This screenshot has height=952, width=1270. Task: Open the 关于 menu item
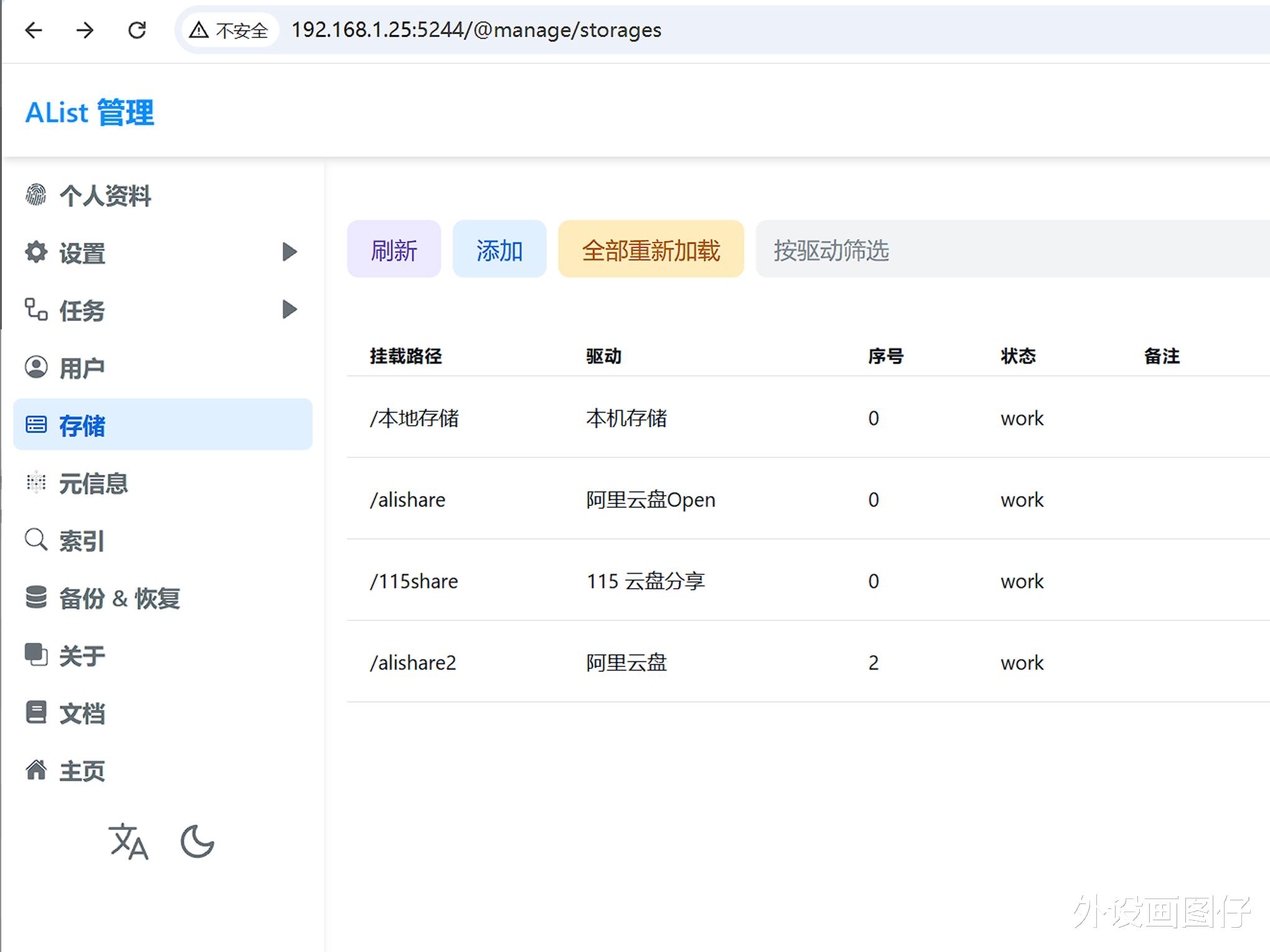click(82, 655)
